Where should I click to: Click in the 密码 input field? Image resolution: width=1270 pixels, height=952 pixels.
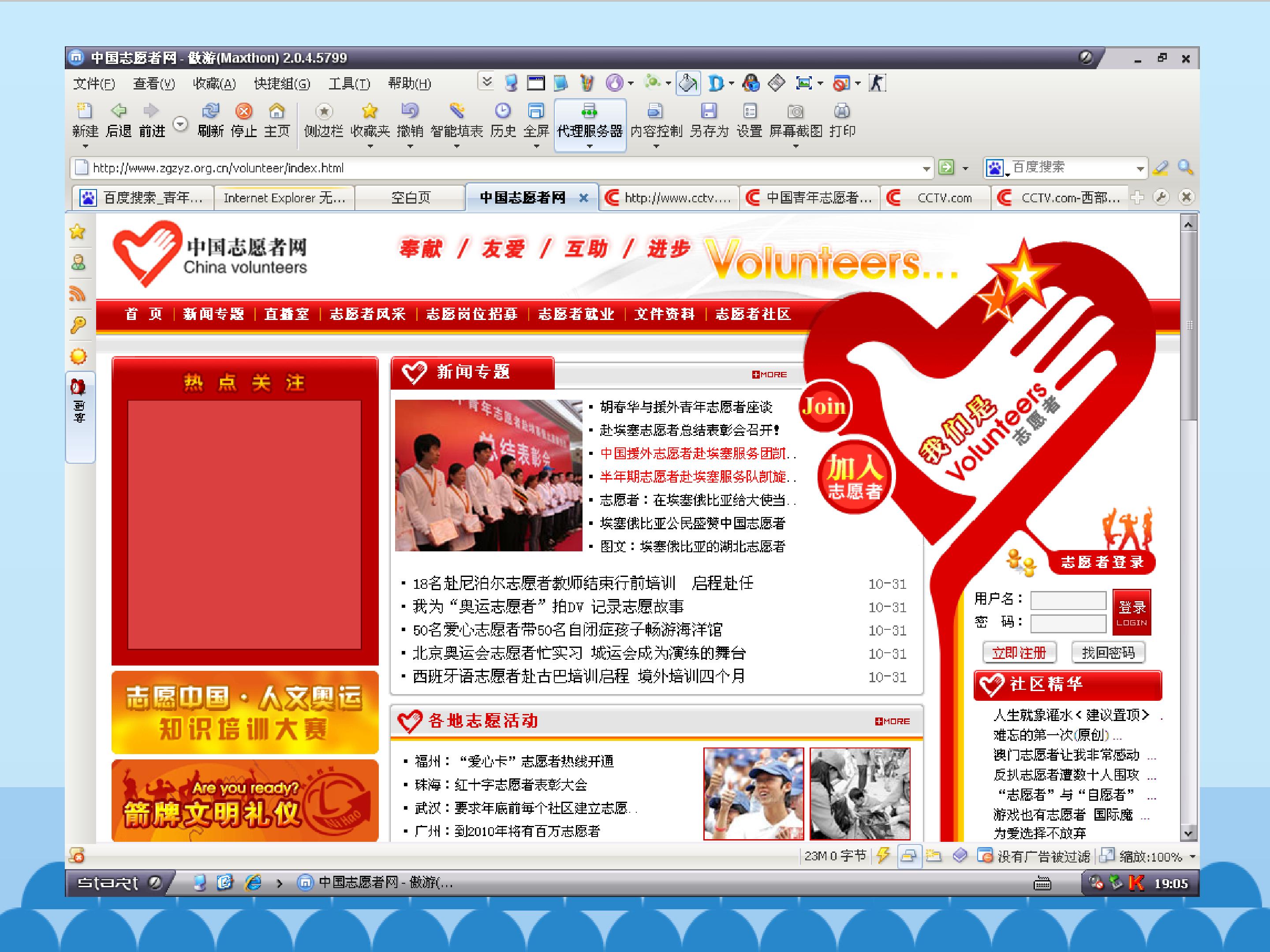[x=1068, y=623]
